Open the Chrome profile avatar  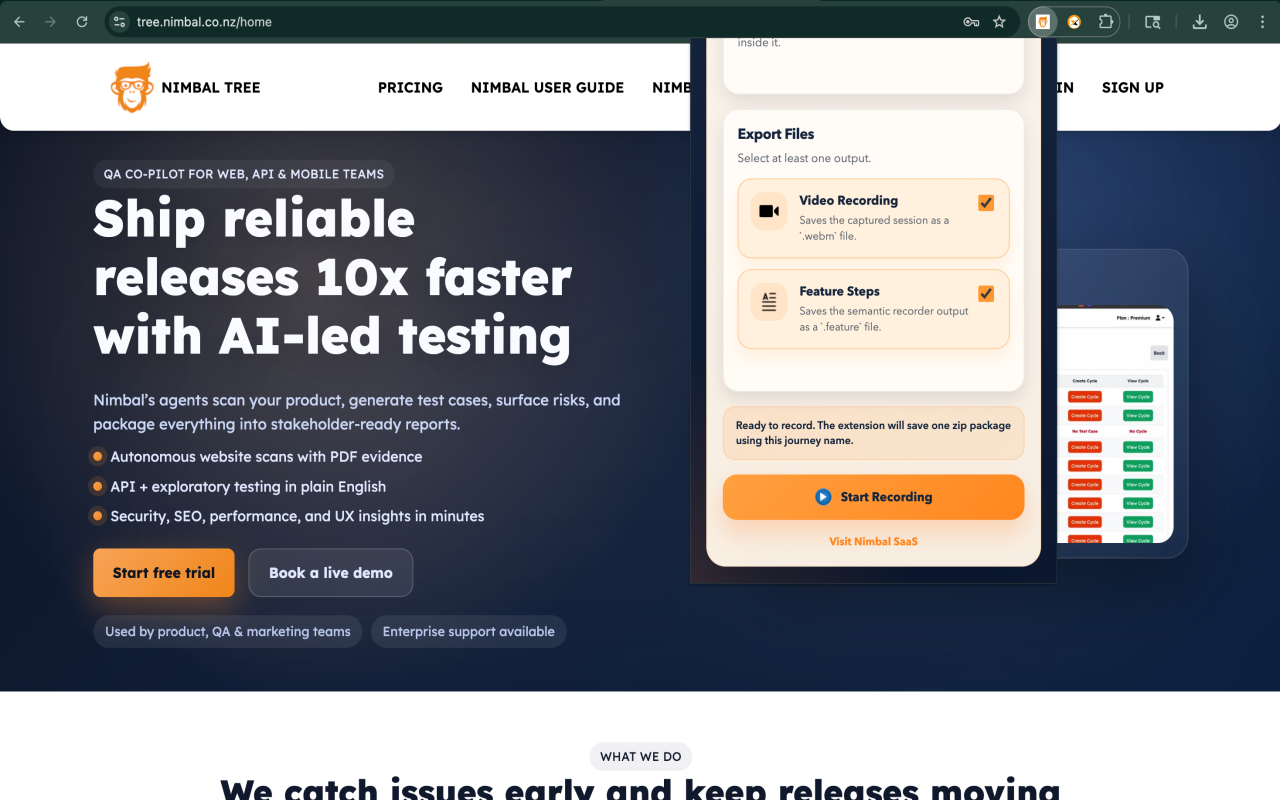[x=1231, y=21]
